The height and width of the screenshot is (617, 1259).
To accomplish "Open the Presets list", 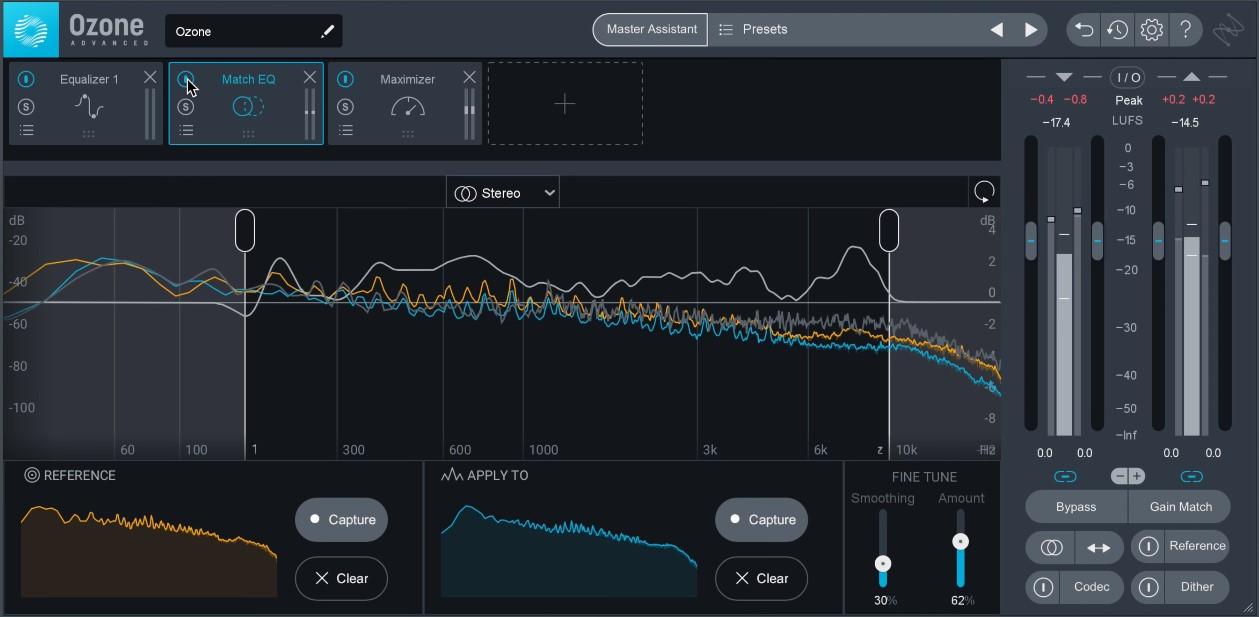I will (753, 30).
